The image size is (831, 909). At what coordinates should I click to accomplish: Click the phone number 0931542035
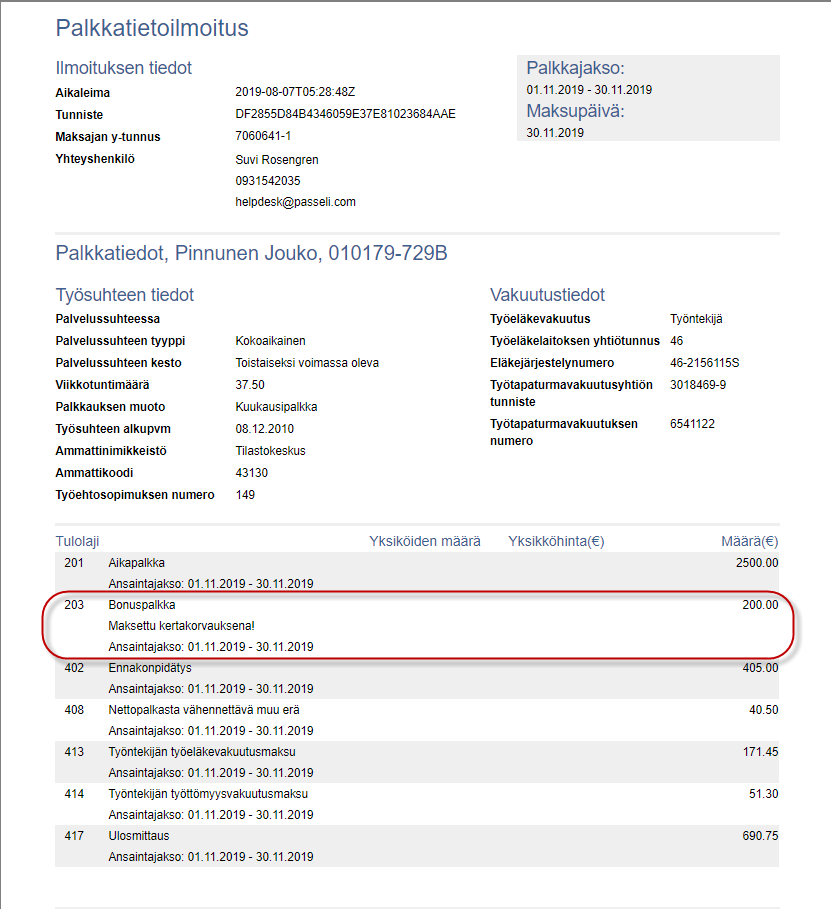pyautogui.click(x=267, y=181)
